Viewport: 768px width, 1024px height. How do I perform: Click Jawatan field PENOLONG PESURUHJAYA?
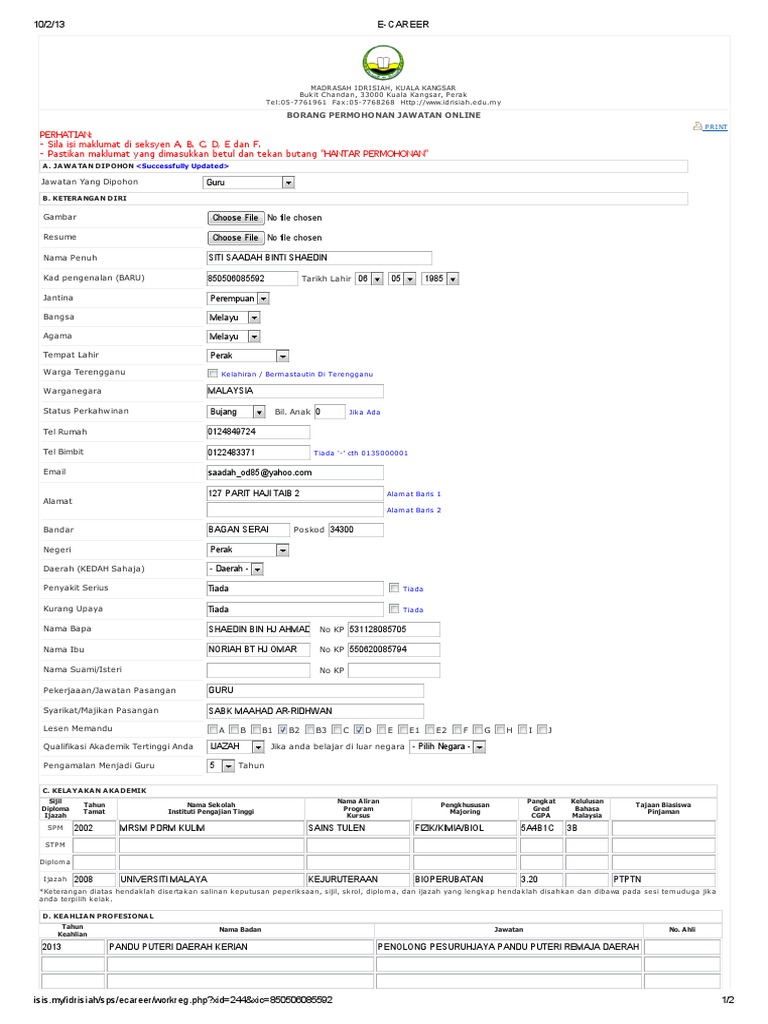509,947
